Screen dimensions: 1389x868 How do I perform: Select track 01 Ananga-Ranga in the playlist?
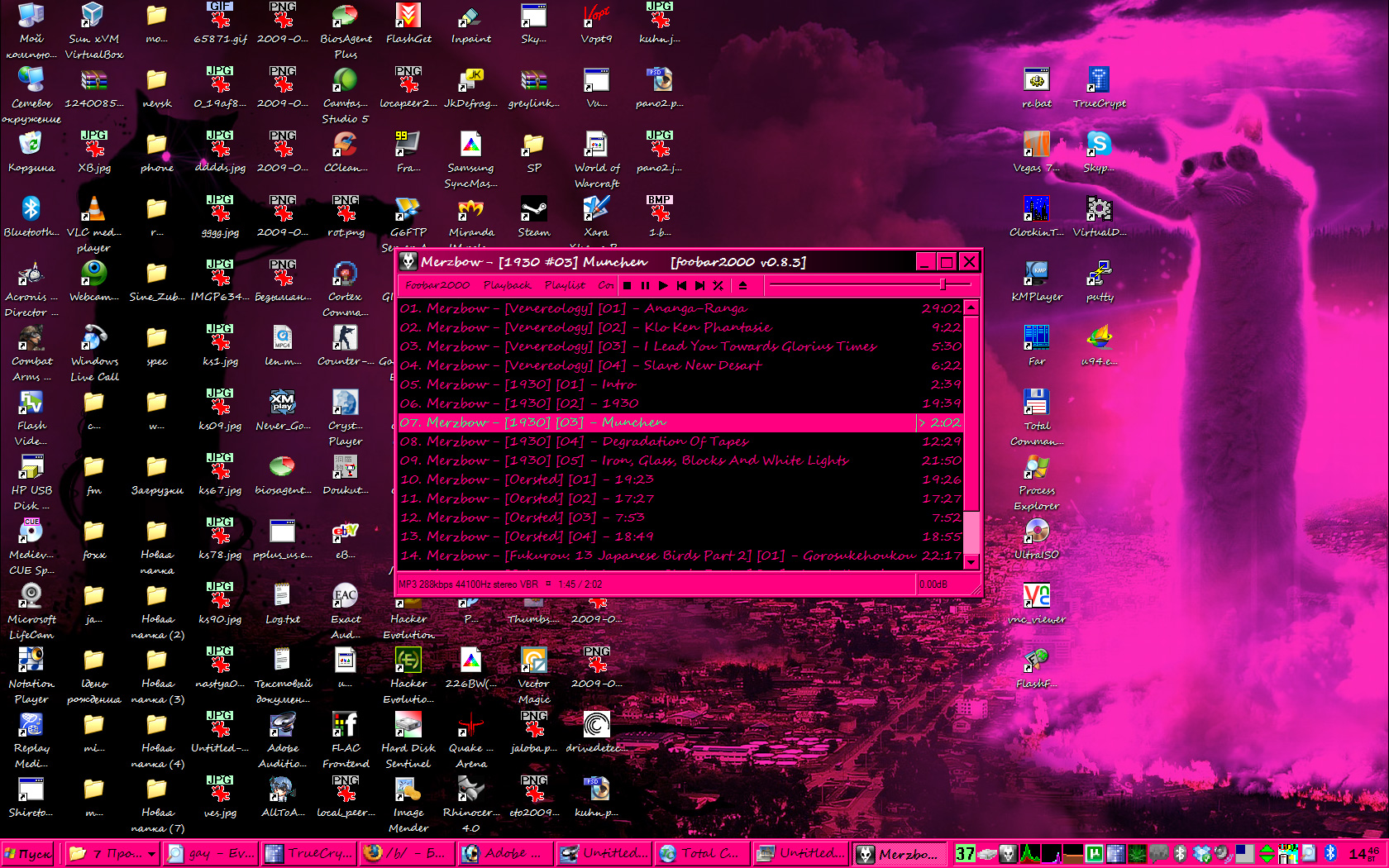pos(680,308)
